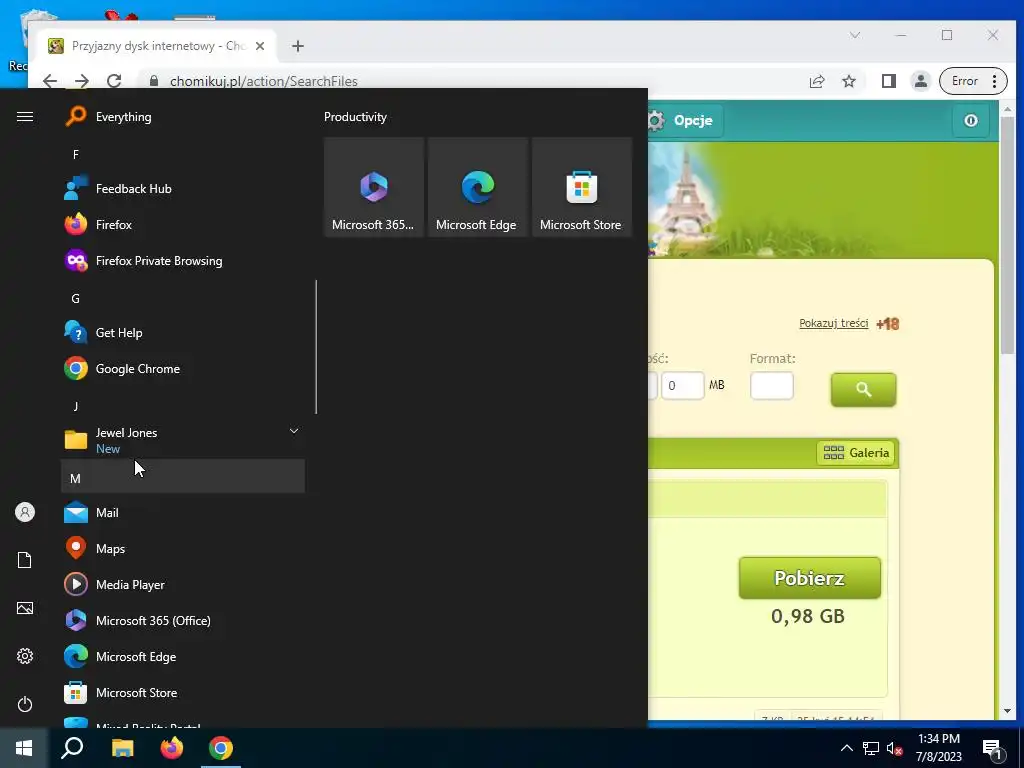Viewport: 1024px width, 768px height.
Task: Open Get Help app
Action: point(183,332)
